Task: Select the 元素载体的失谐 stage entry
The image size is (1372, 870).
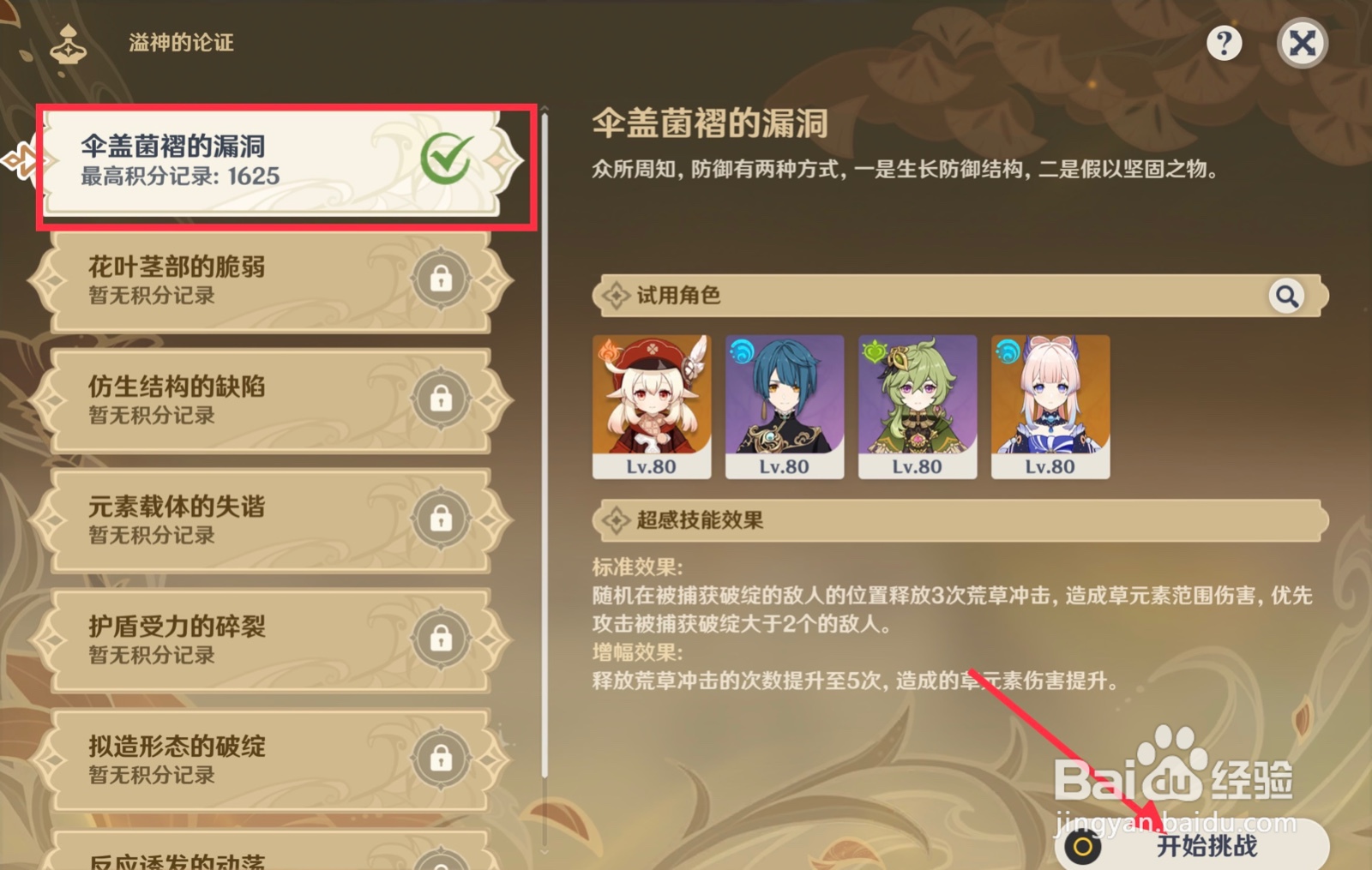Action: coord(270,521)
